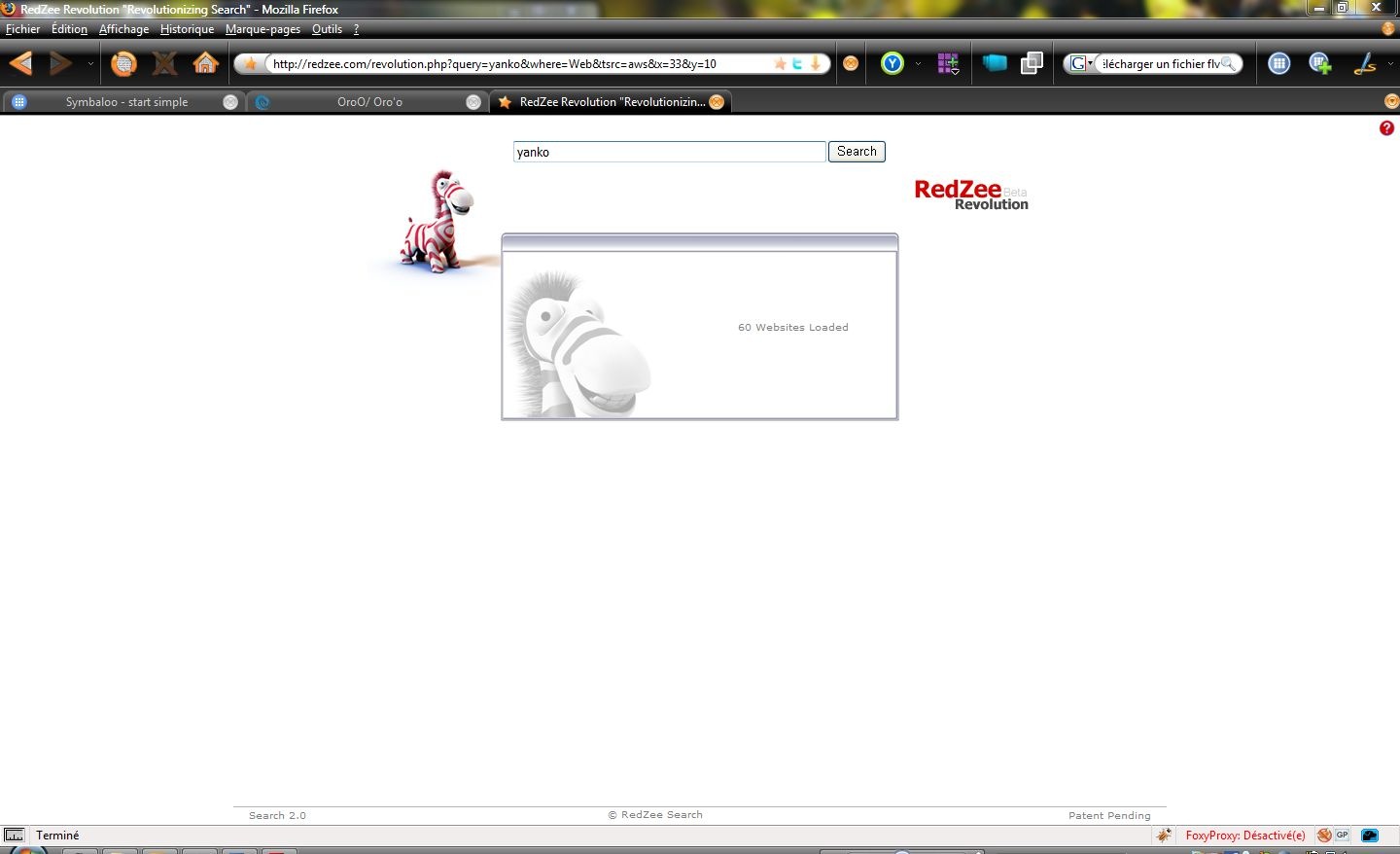Click the red help question mark icon
Viewport: 1400px width, 854px height.
[1386, 128]
